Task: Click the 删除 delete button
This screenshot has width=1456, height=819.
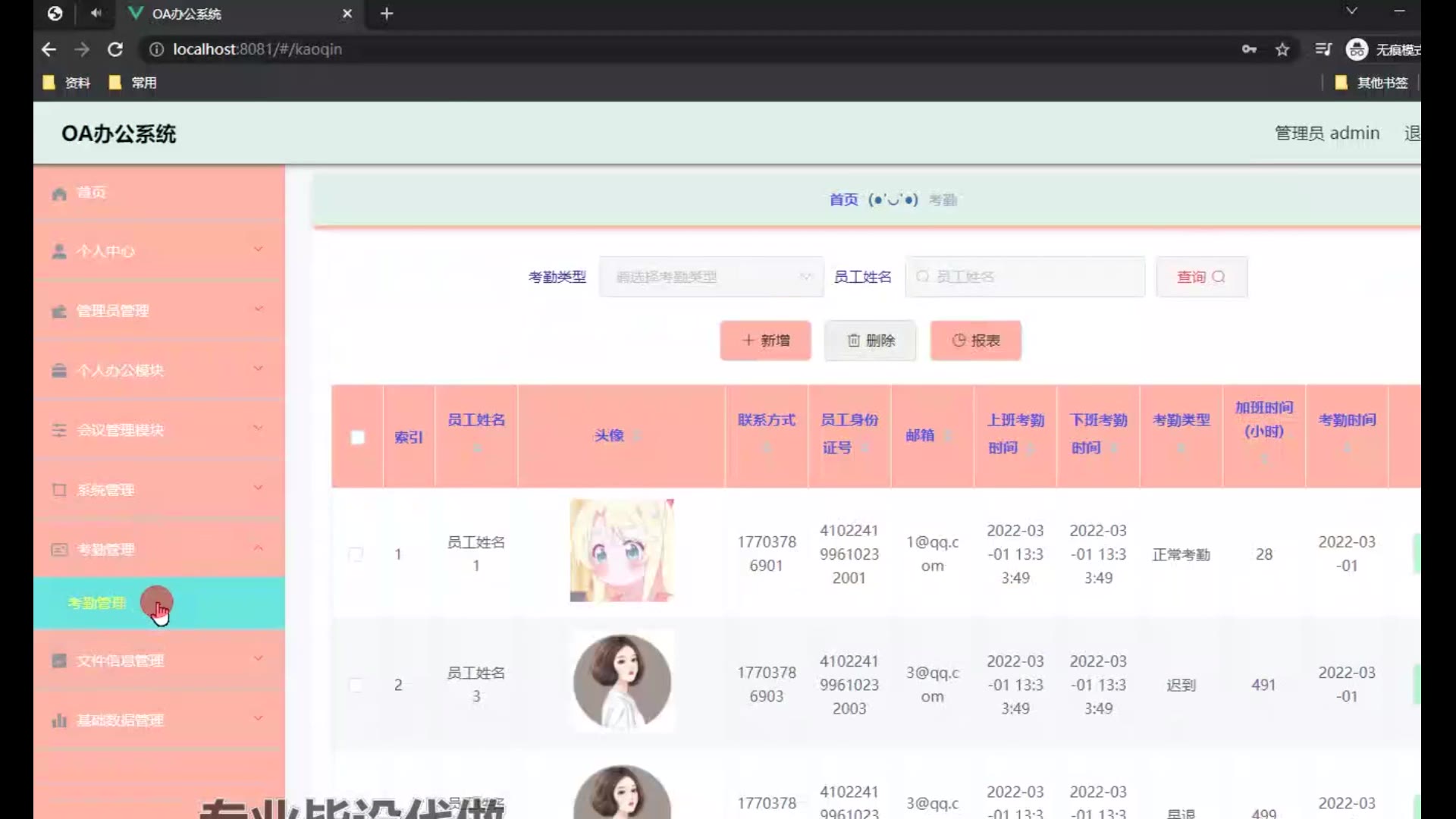Action: tap(871, 340)
